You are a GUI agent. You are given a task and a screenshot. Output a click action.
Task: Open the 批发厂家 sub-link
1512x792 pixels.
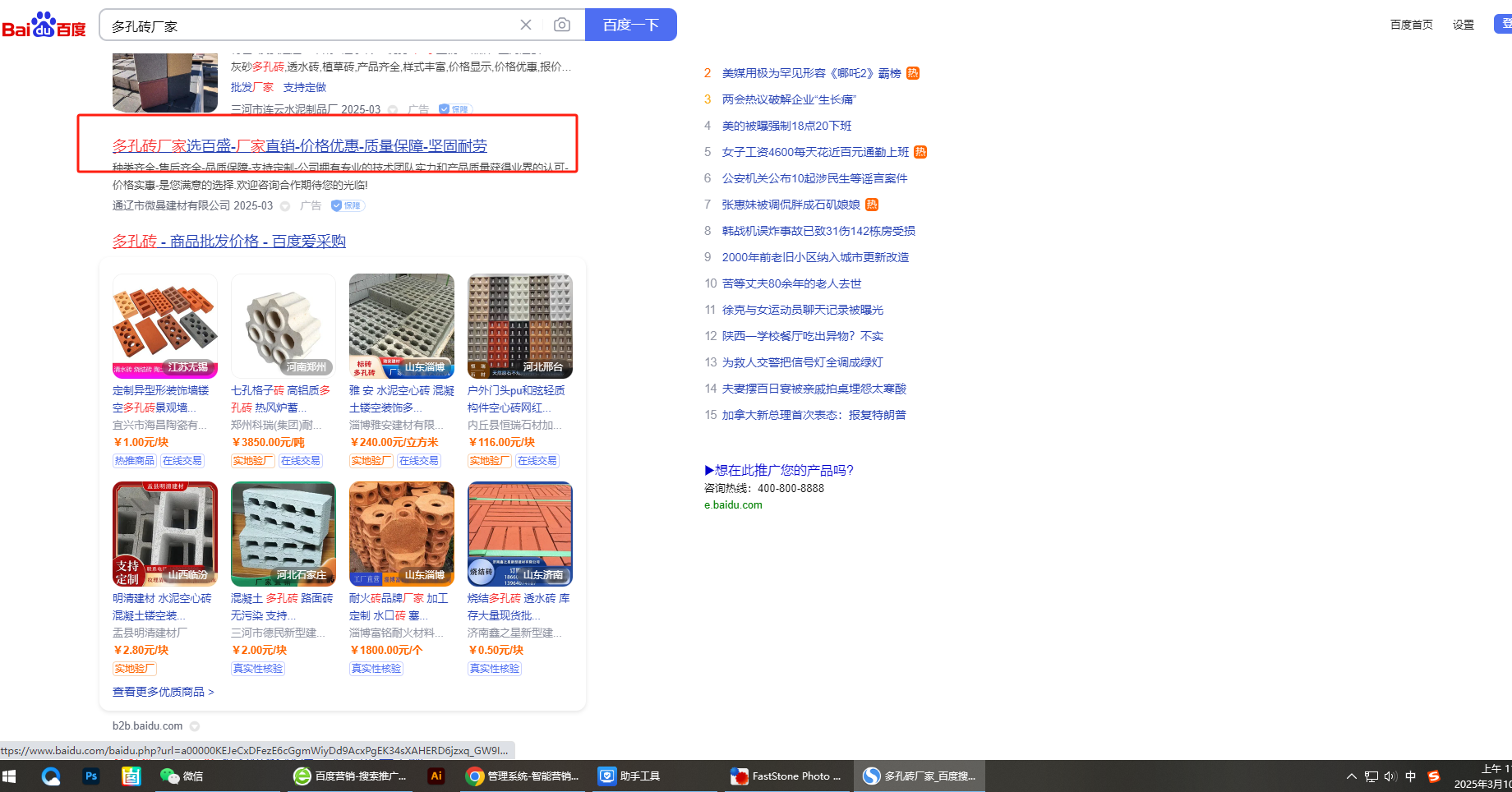coord(252,87)
